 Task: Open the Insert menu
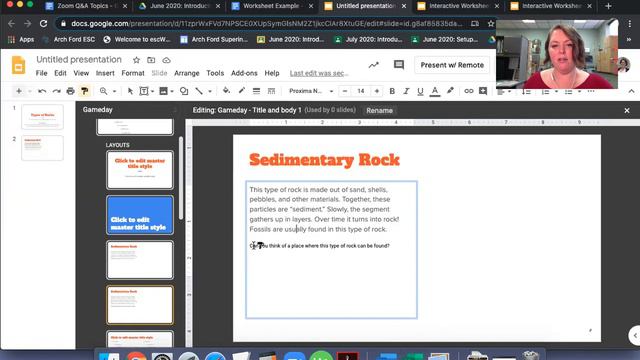(105, 73)
